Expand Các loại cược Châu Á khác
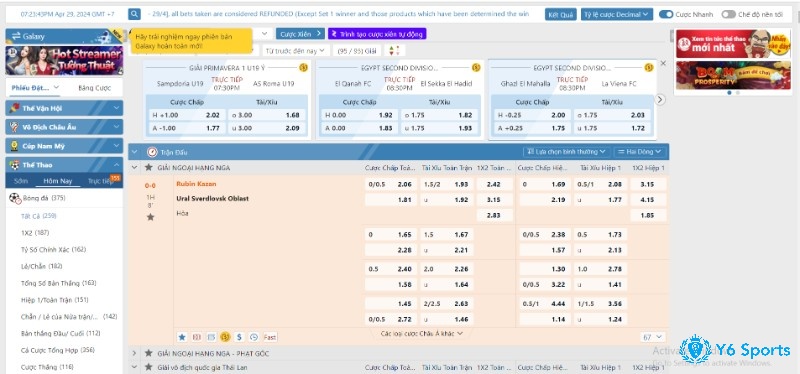 pos(421,333)
